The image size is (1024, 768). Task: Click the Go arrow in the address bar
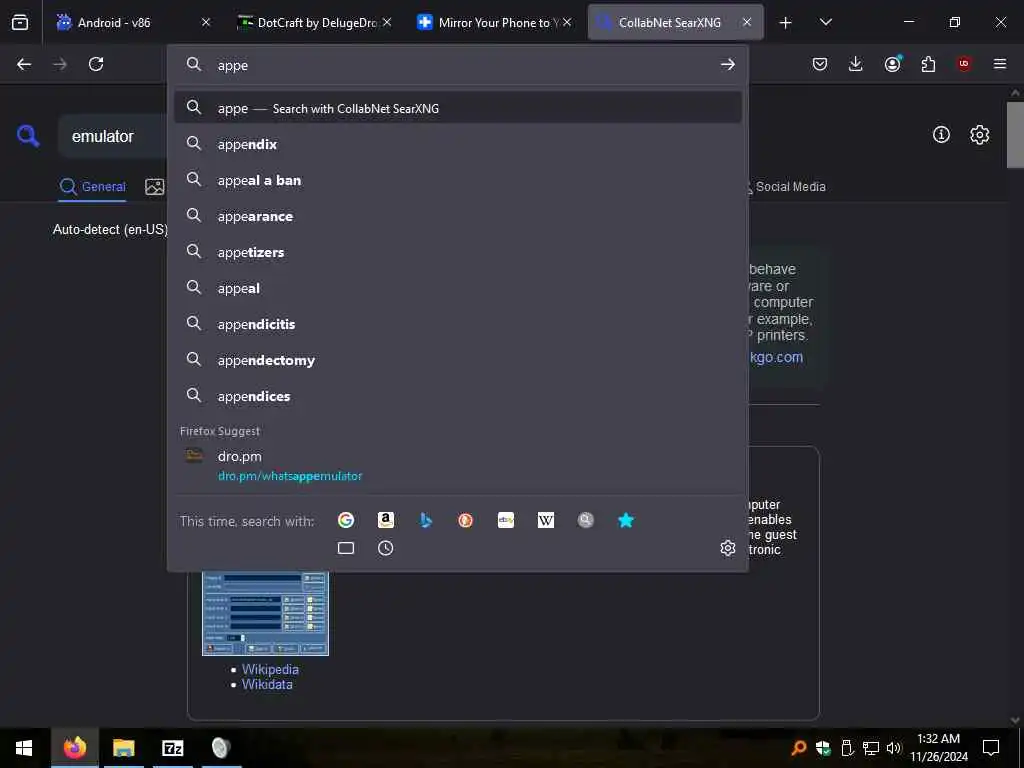728,65
